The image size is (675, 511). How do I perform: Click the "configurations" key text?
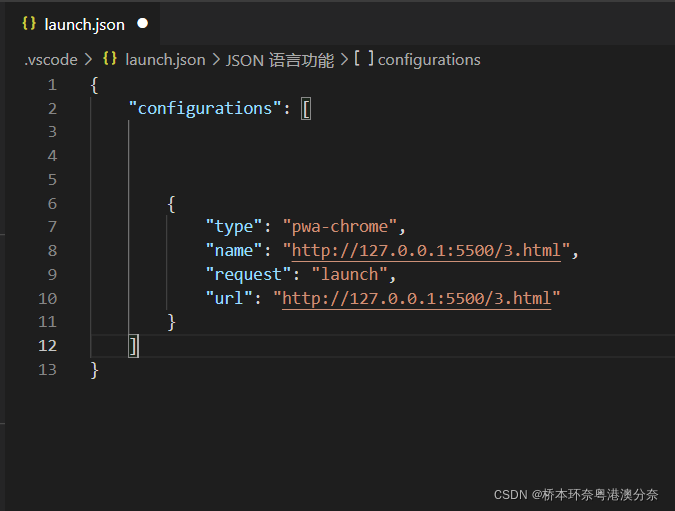pos(205,108)
